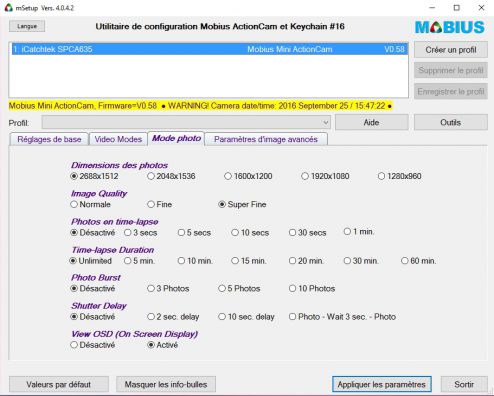Image resolution: width=494 pixels, height=396 pixels.
Task: Click Créer un profil button
Action: (451, 50)
